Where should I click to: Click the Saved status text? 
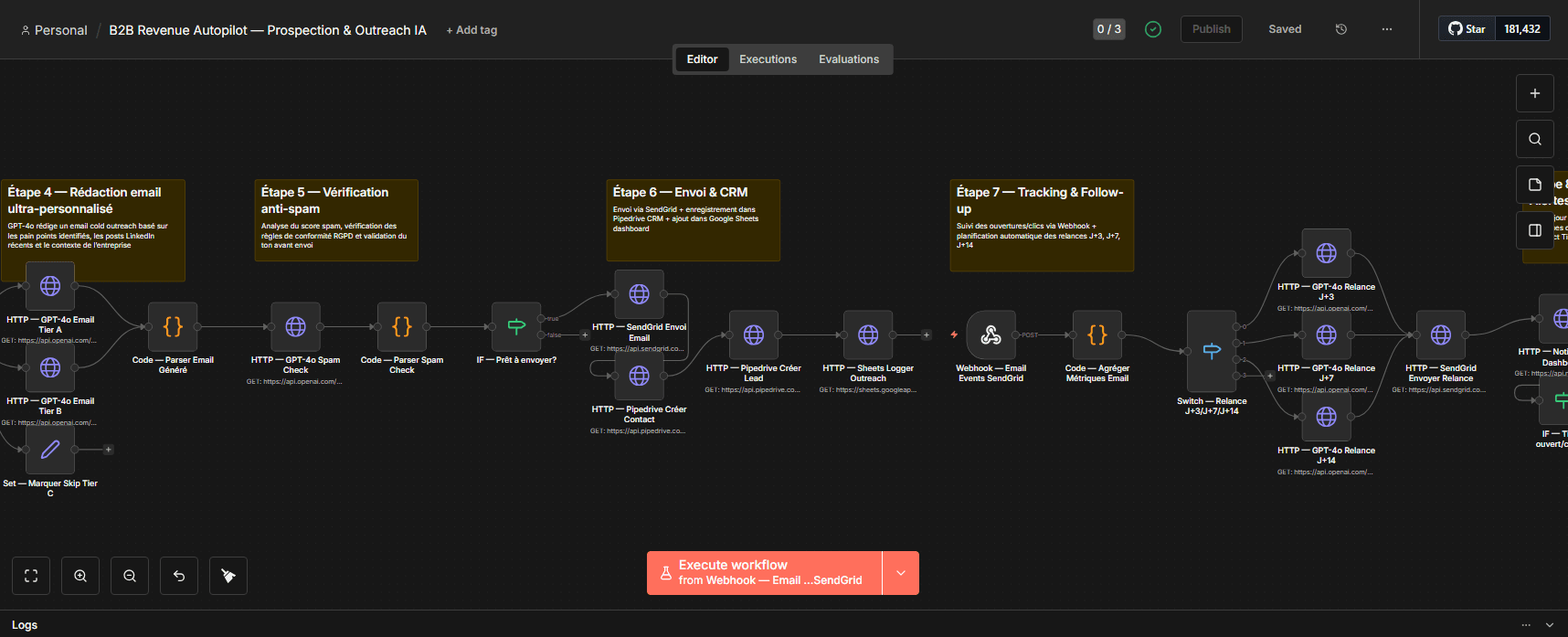click(x=1285, y=29)
